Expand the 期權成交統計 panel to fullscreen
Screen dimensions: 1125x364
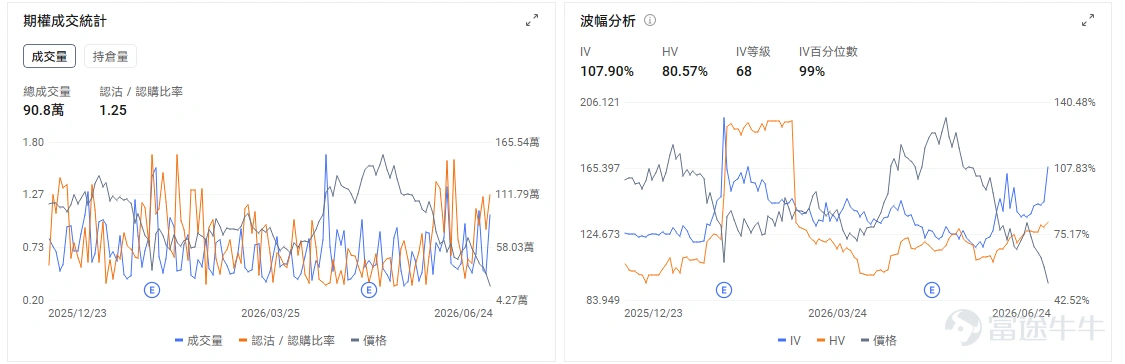[532, 21]
